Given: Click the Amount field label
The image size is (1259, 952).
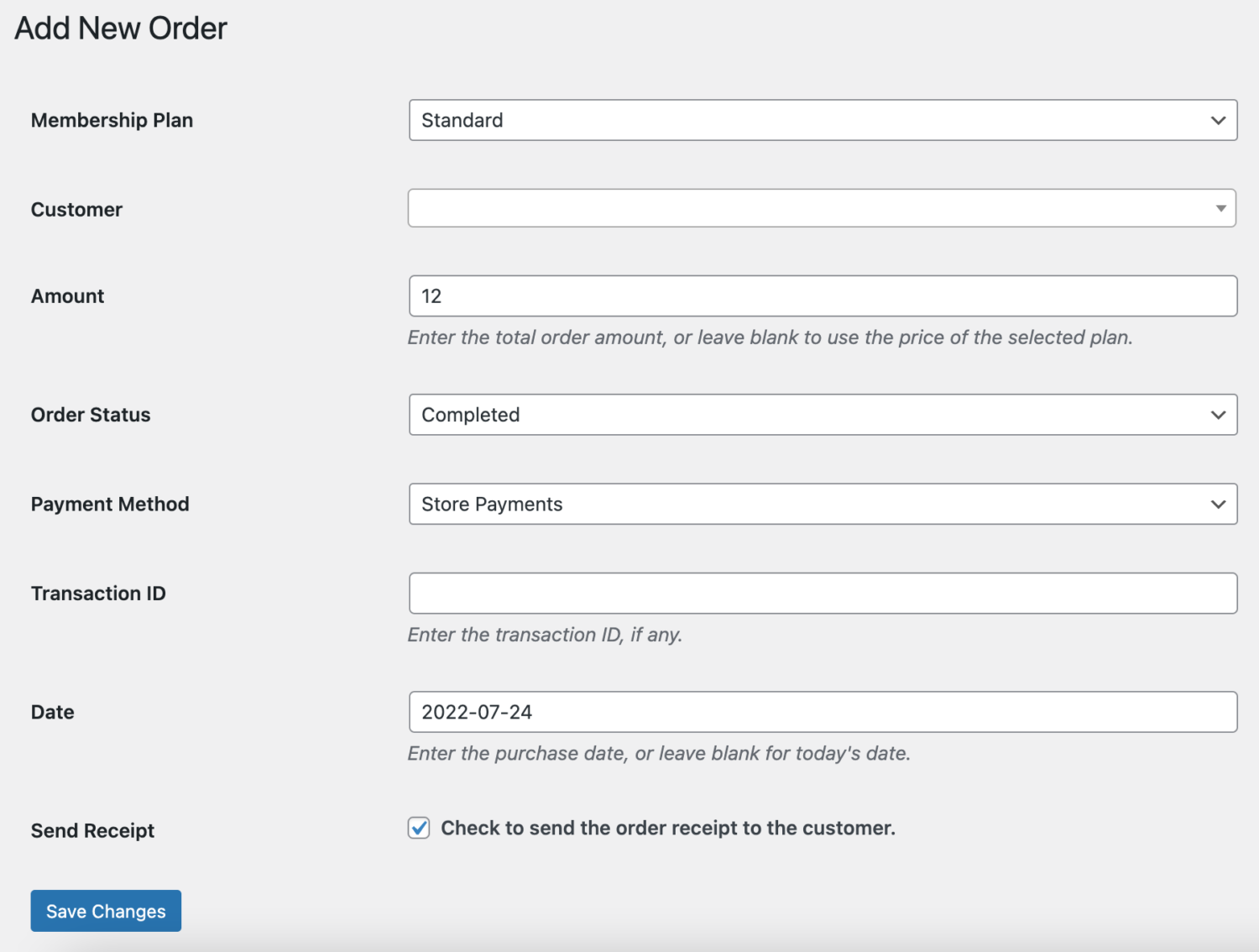Looking at the screenshot, I should (67, 296).
